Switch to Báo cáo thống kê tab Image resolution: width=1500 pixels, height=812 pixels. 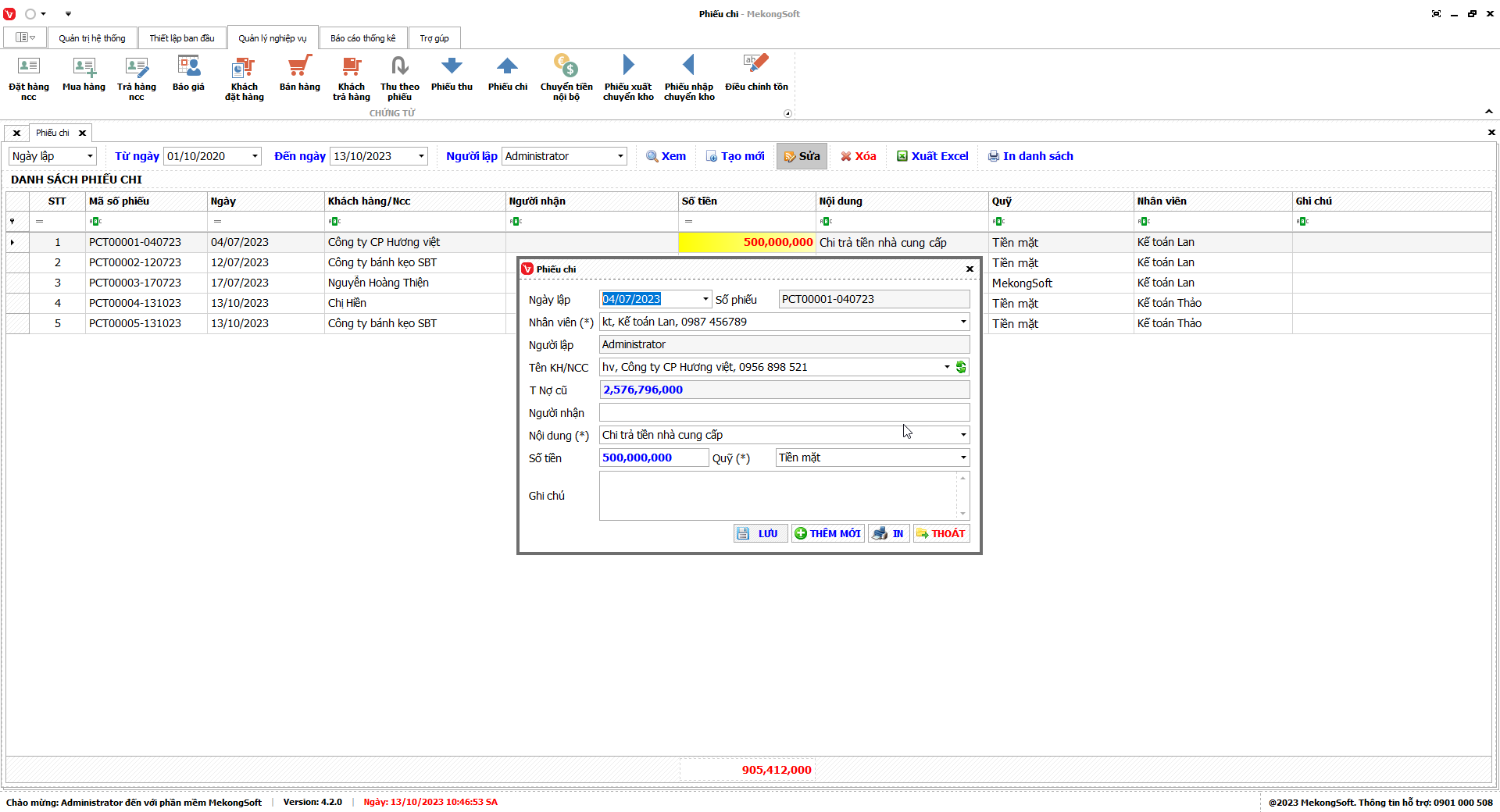pos(362,38)
